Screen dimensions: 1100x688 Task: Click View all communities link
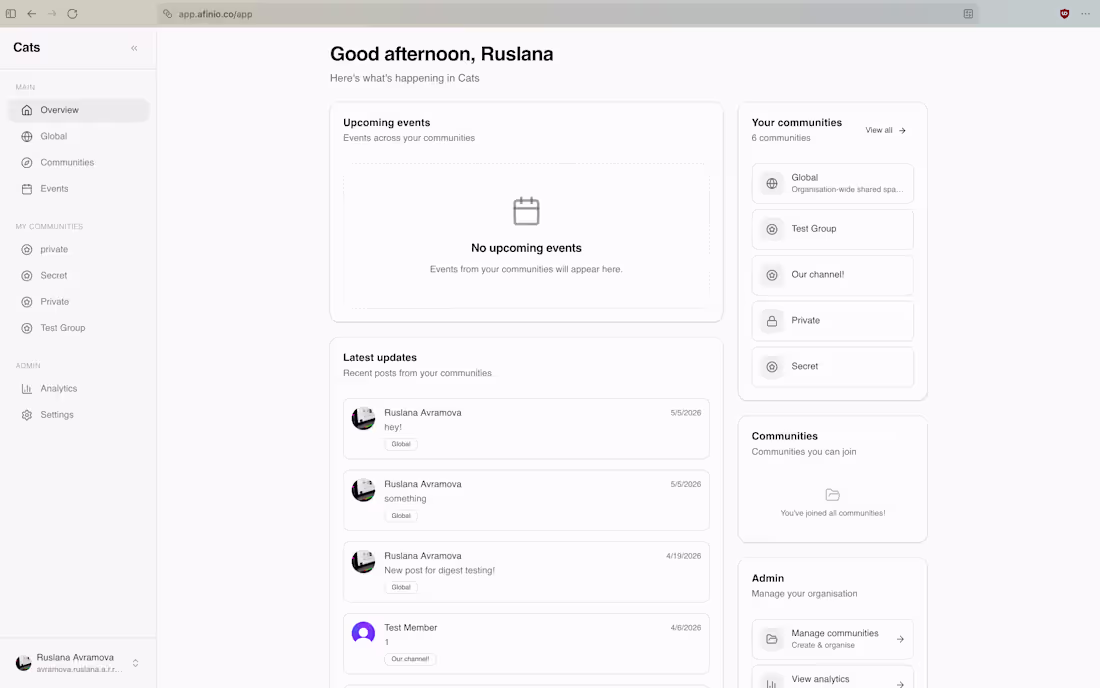[885, 130]
